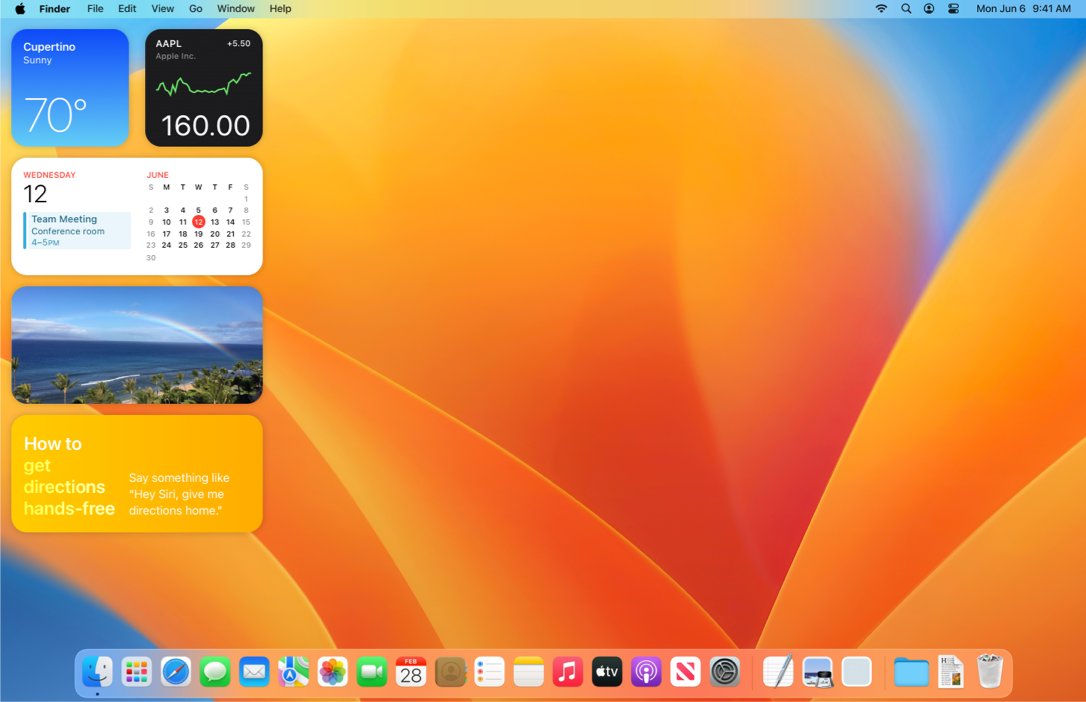
Task: Open Spotlight search from menu bar
Action: pos(906,8)
